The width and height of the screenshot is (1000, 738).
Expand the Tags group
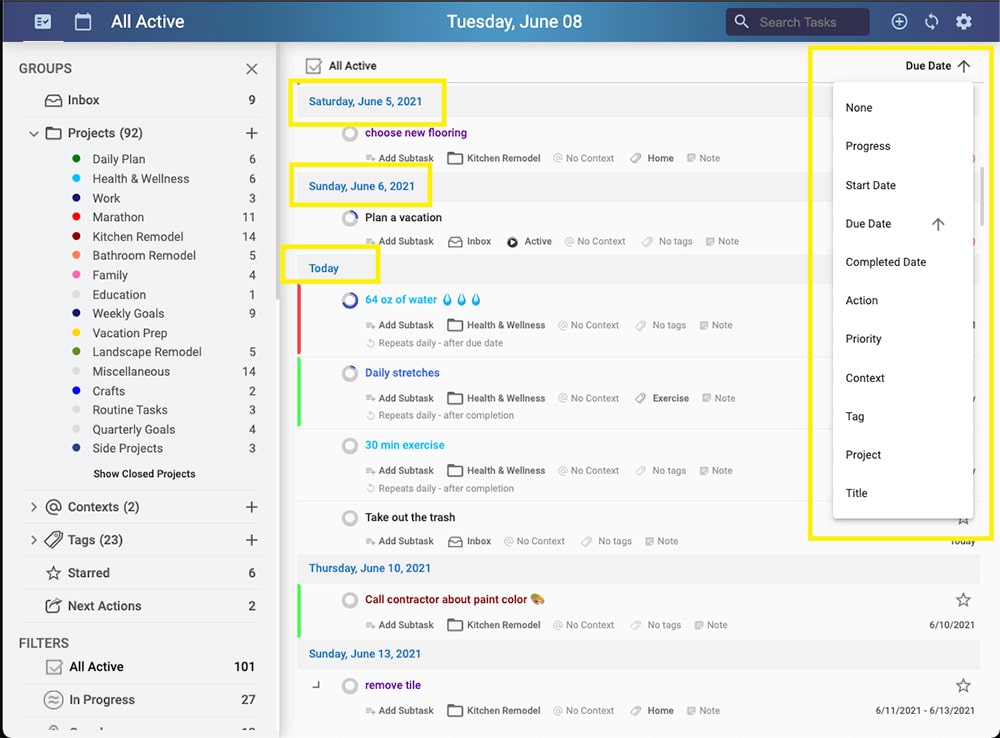tap(33, 540)
